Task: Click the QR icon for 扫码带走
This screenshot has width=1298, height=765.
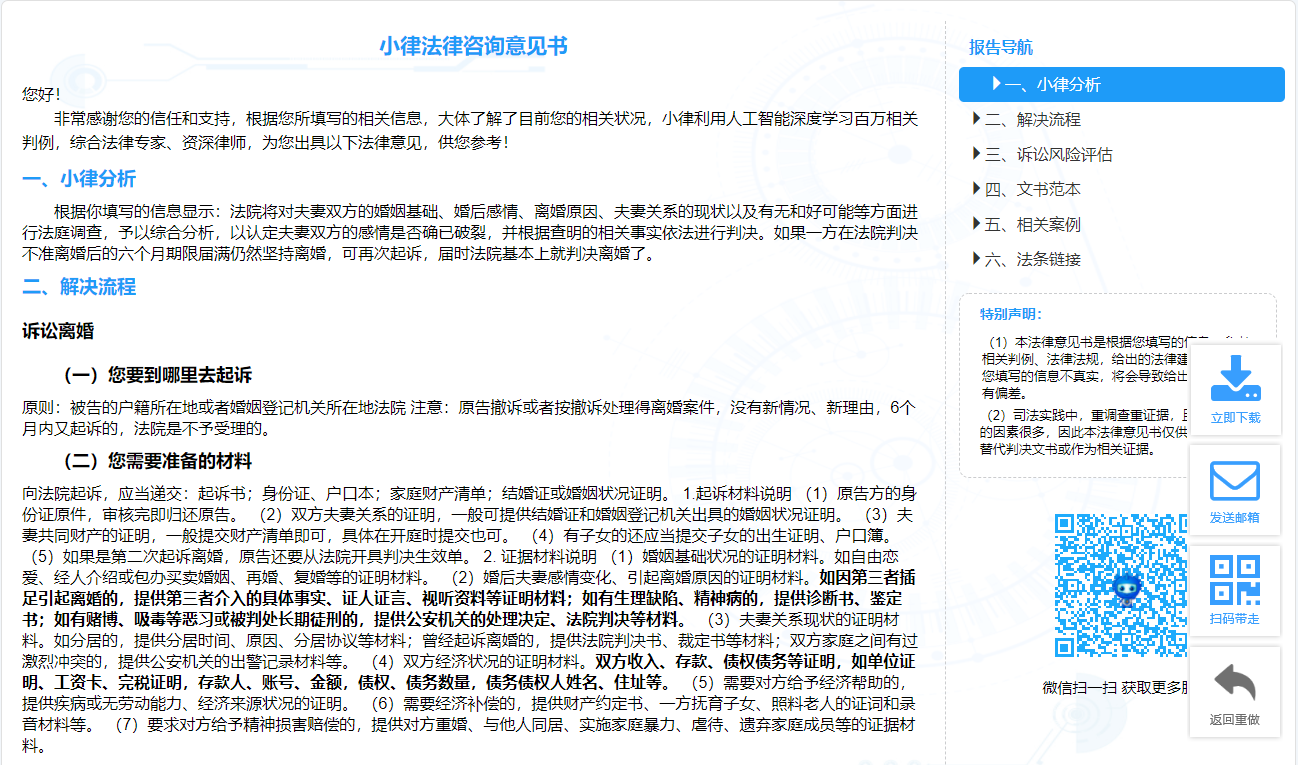Action: 1235,580
